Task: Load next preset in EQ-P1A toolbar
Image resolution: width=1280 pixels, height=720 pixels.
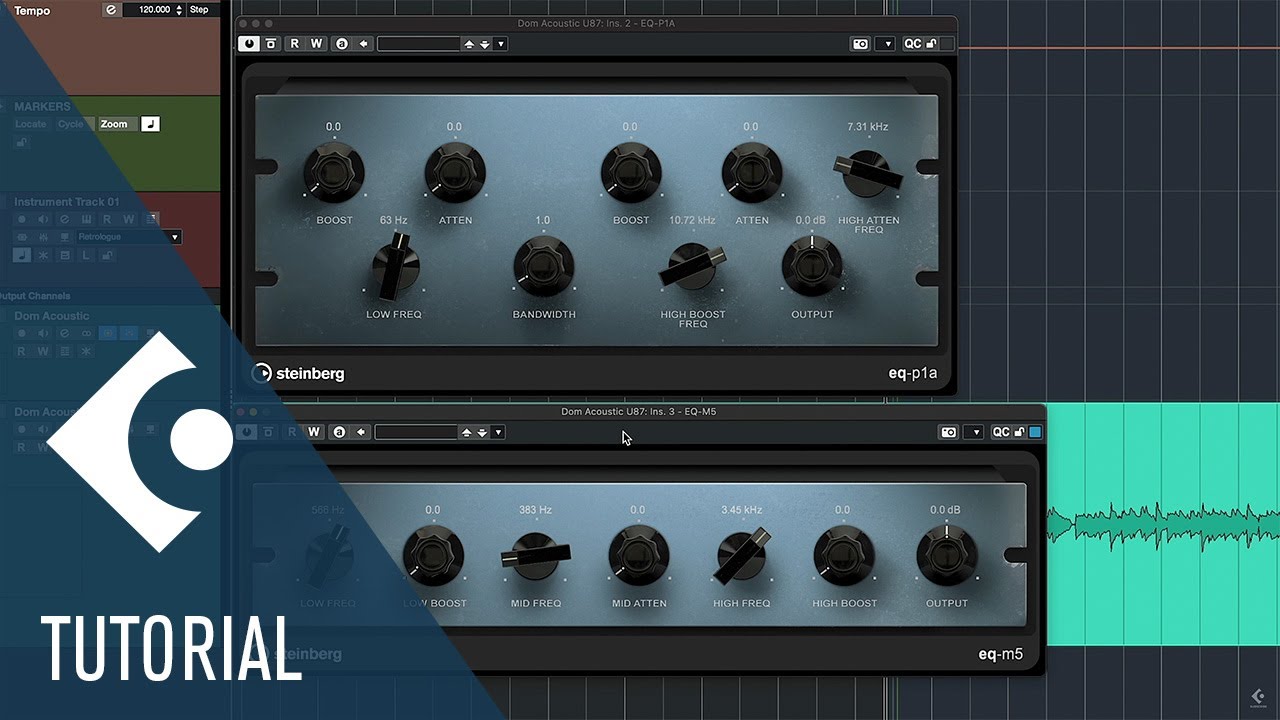Action: tap(484, 44)
